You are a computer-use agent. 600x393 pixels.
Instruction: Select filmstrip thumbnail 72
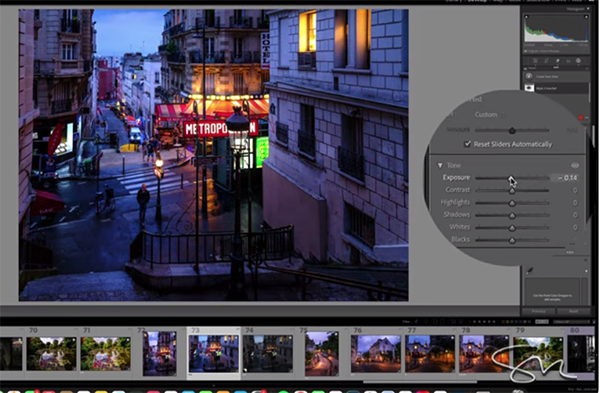click(x=159, y=353)
